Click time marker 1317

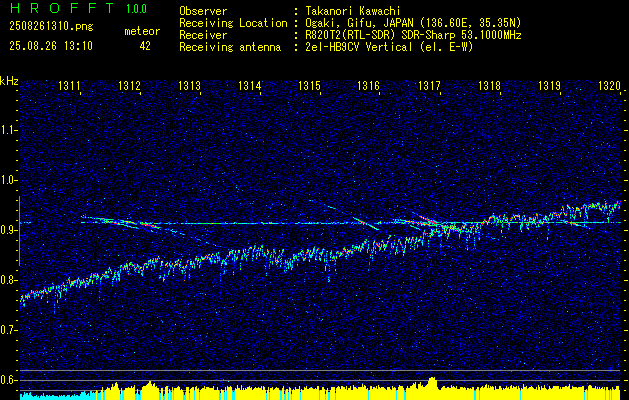429,85
